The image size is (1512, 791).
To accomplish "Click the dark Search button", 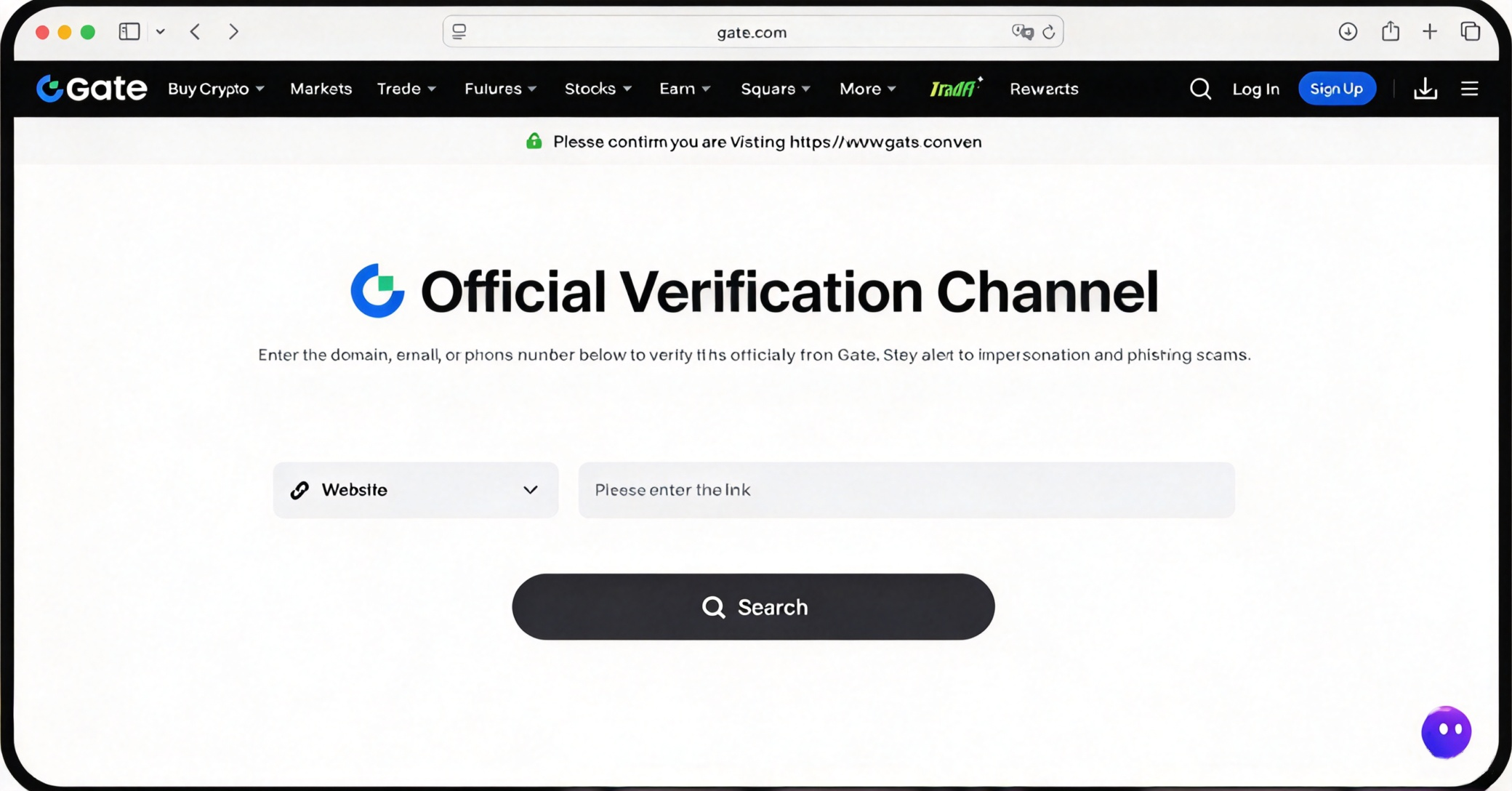I will [x=753, y=607].
